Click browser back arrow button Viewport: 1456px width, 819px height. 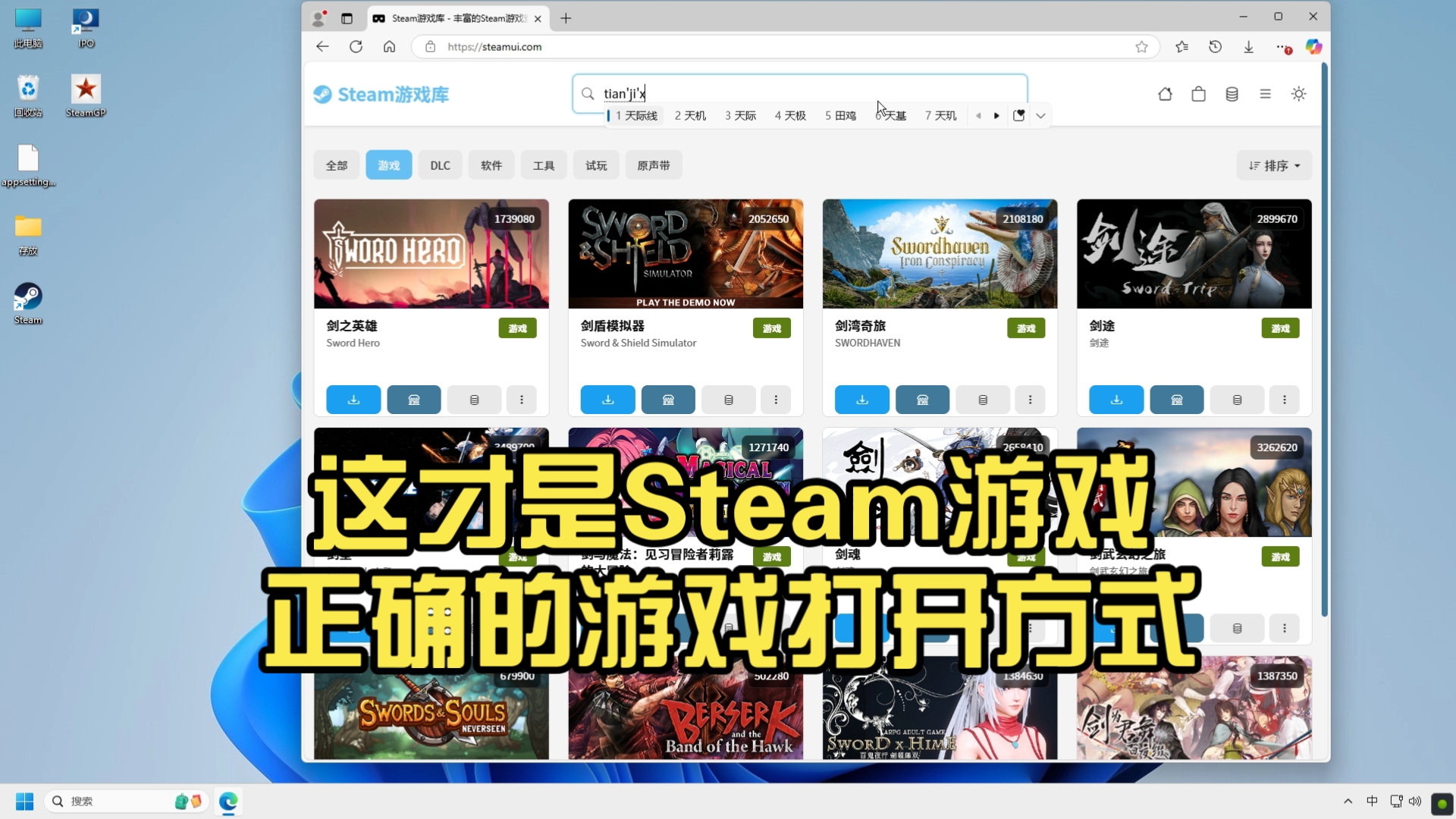322,46
